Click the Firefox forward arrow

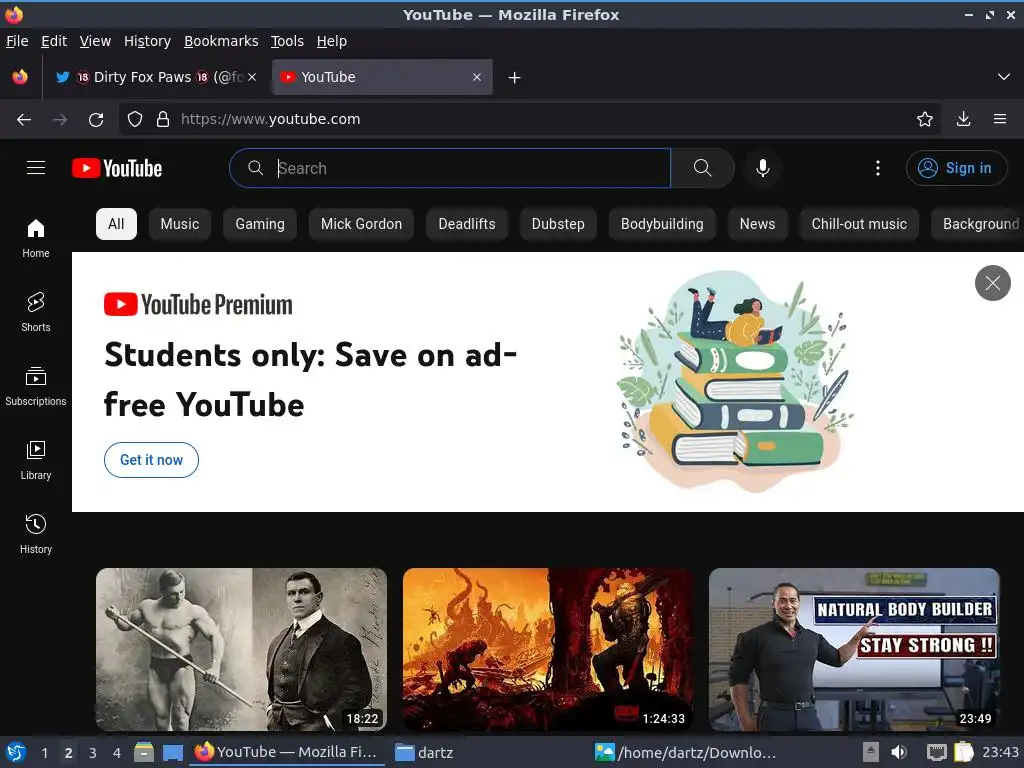(x=60, y=119)
